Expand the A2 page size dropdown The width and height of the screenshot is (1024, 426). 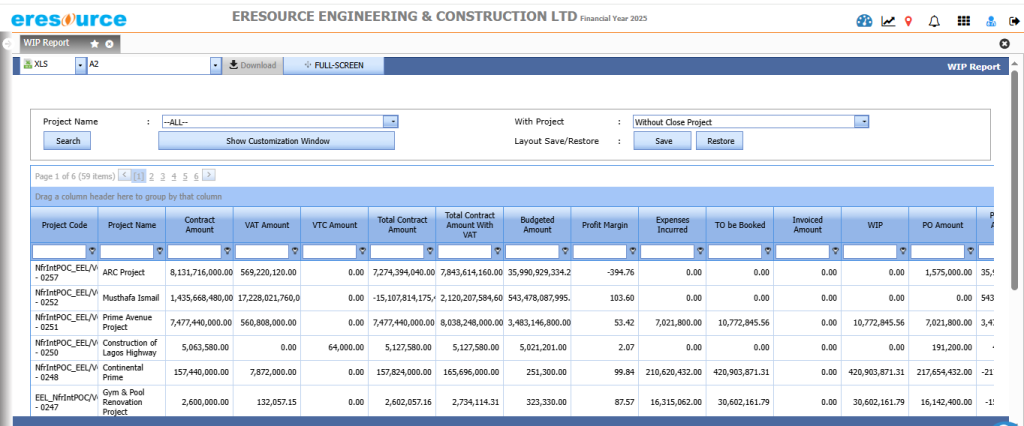(215, 65)
